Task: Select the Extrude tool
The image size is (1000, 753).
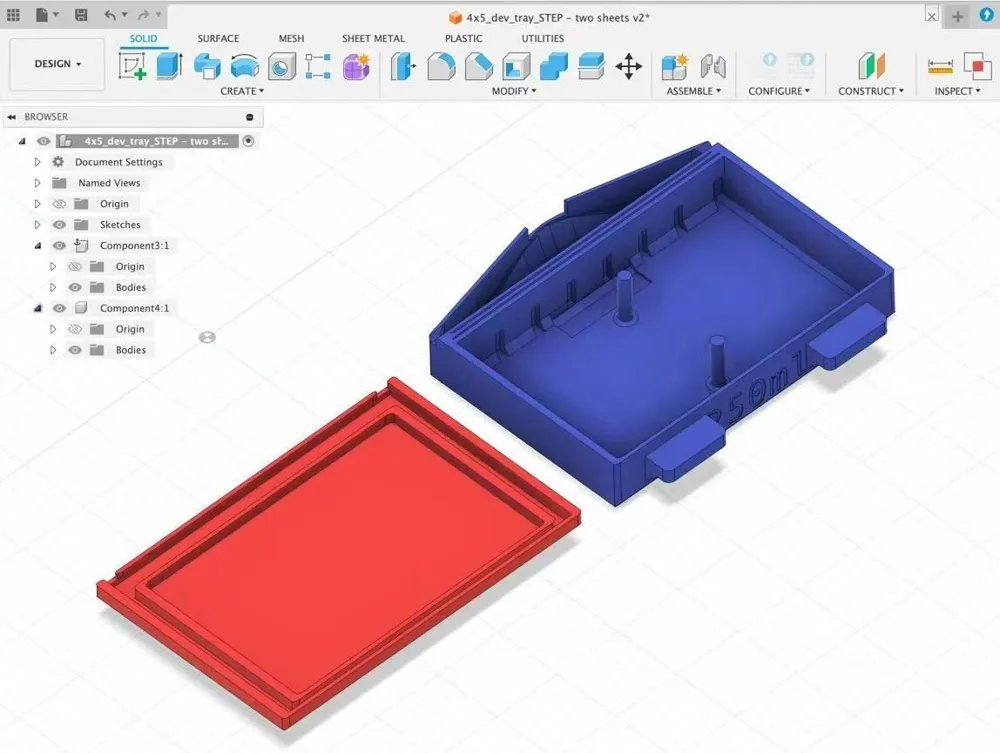Action: coord(170,66)
